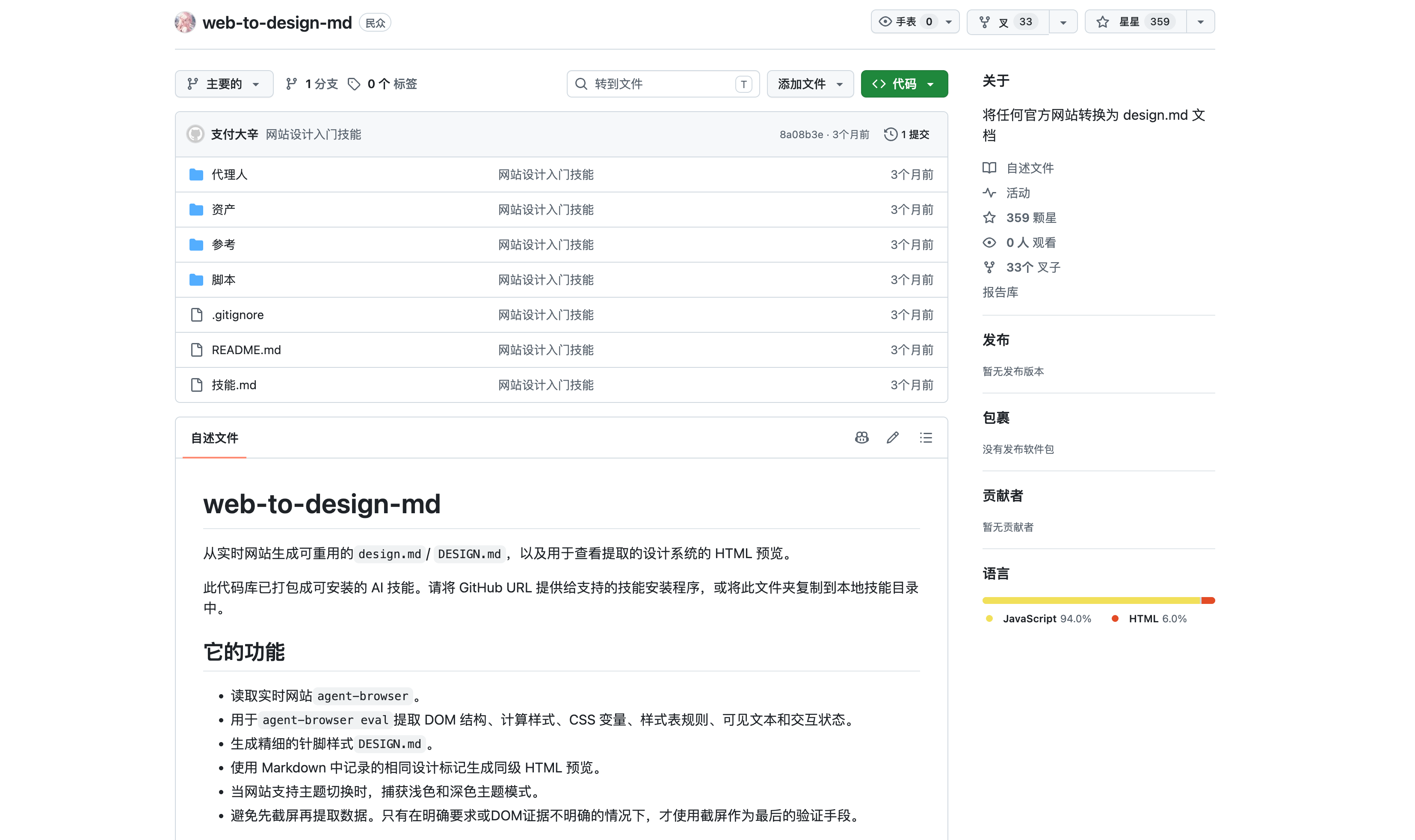Click the HTML 6.0% language link

(1149, 619)
